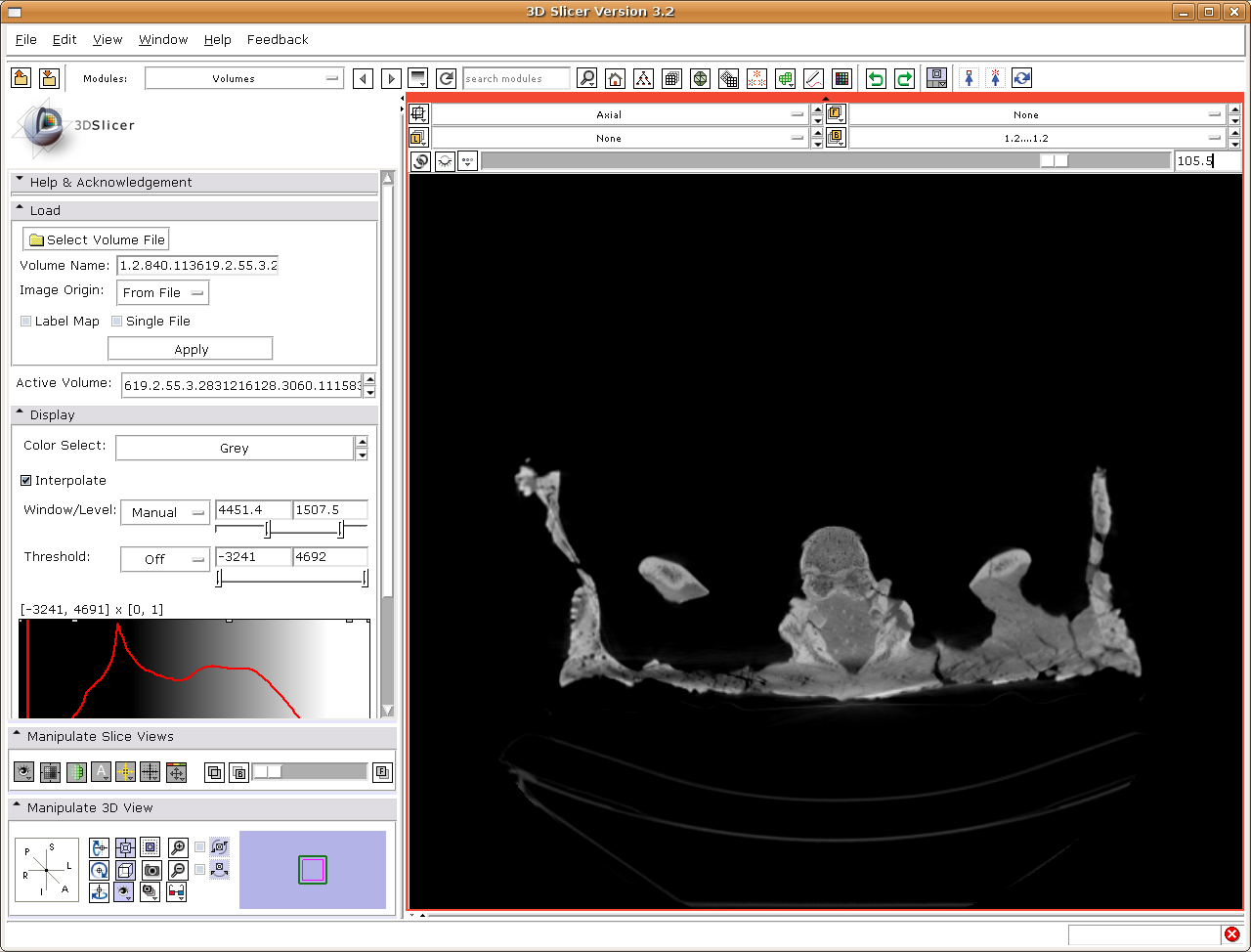Open the Feedback menu
Viewport: 1251px width, 952px height.
coord(278,39)
